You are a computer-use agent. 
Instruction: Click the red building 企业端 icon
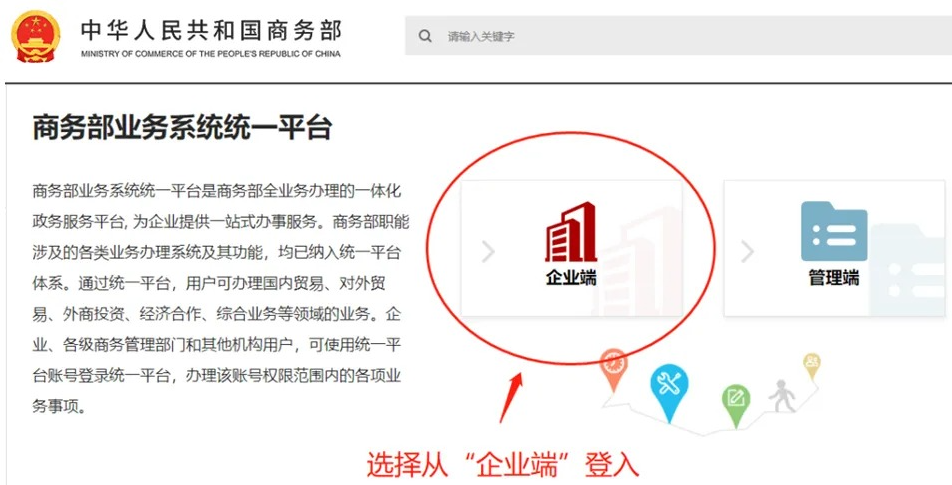[x=571, y=232]
